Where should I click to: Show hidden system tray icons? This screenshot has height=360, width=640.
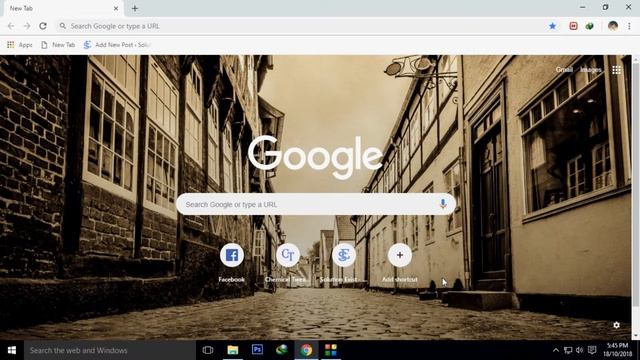click(x=556, y=350)
